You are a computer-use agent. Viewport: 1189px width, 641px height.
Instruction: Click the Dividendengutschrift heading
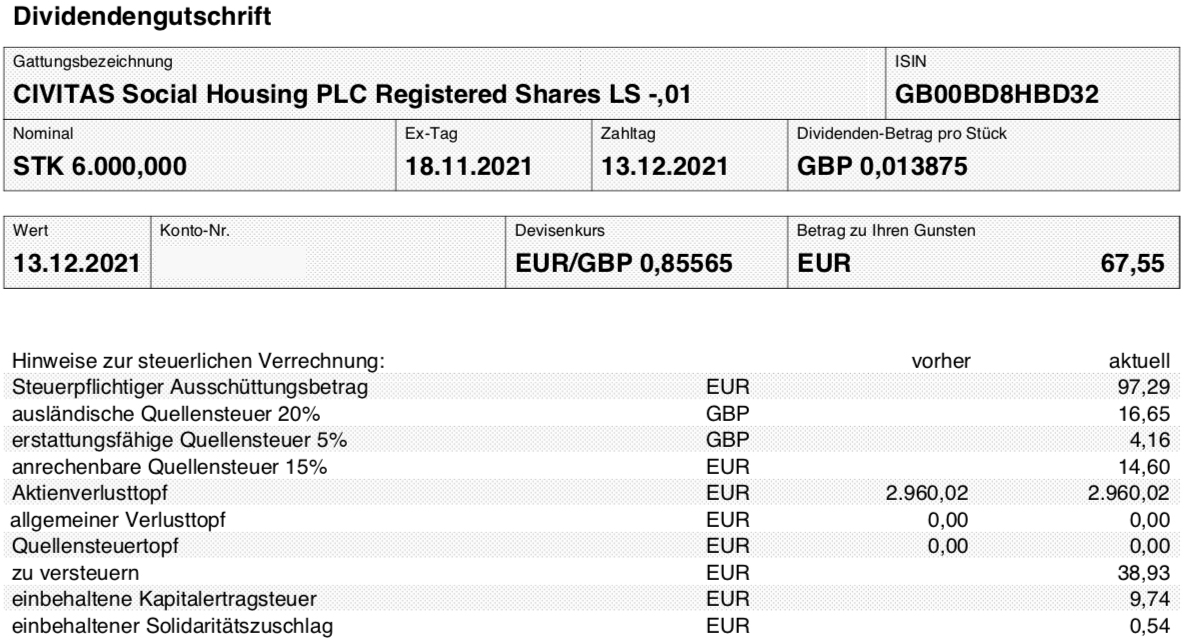[142, 17]
